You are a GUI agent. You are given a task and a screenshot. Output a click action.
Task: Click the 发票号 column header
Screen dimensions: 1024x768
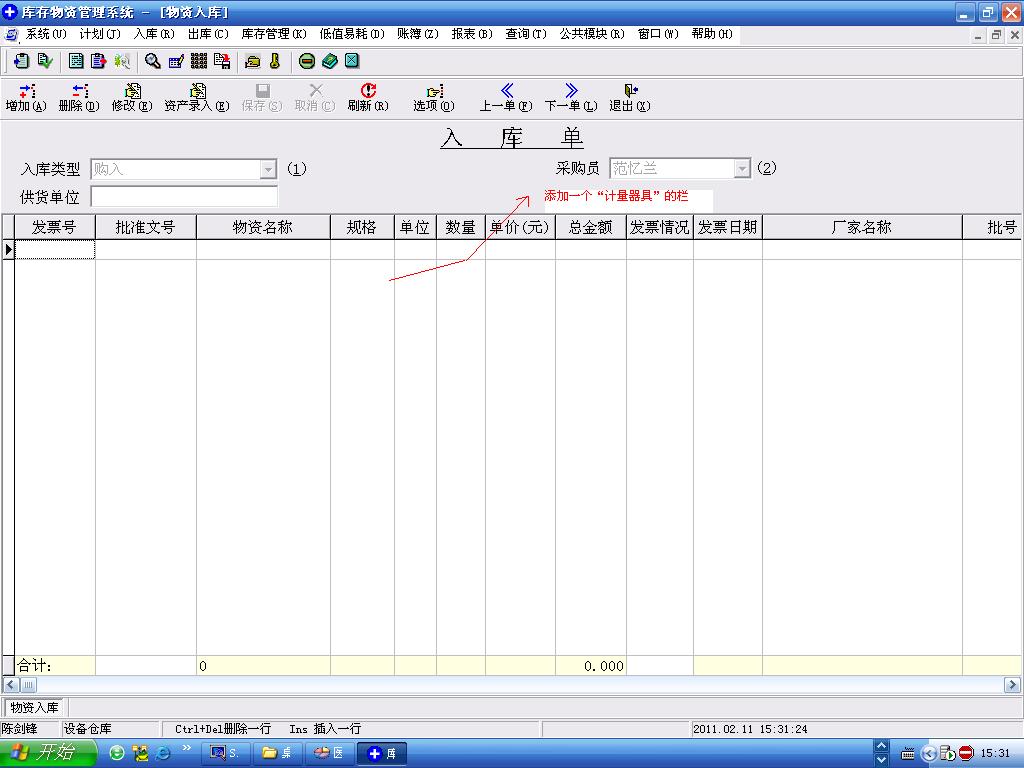[x=54, y=227]
